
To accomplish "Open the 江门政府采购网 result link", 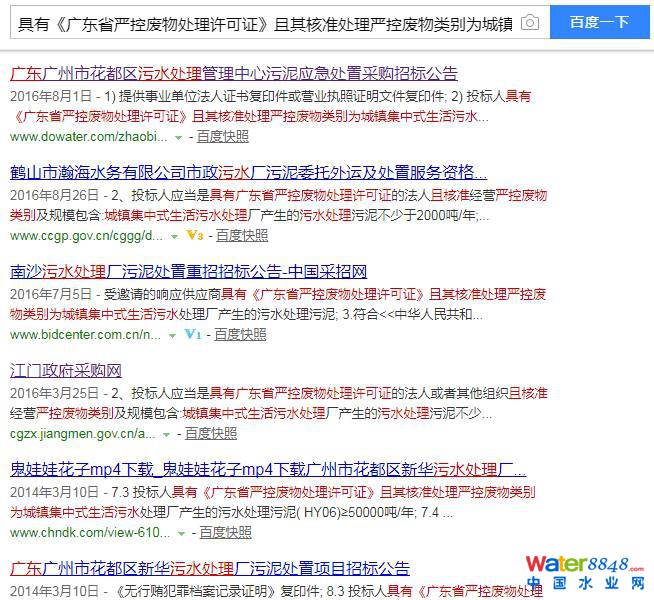I will click(x=65, y=370).
